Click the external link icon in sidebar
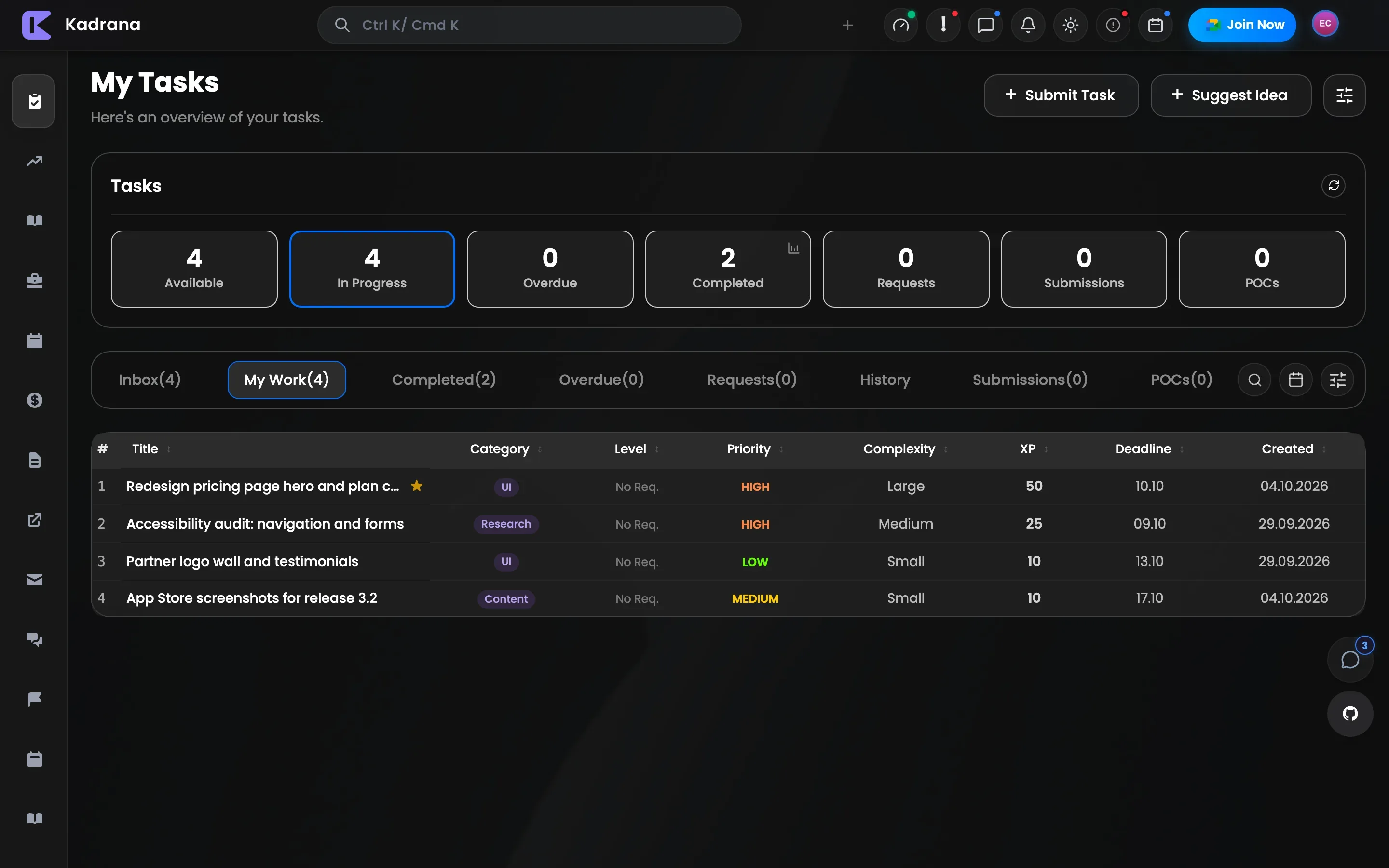Screen dimensions: 1389x868 point(34,519)
